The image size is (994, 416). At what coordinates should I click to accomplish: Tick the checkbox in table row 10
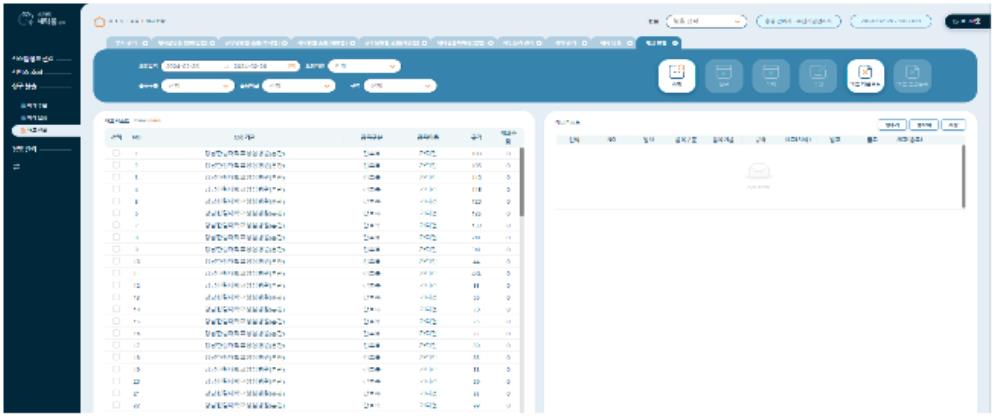[116, 261]
